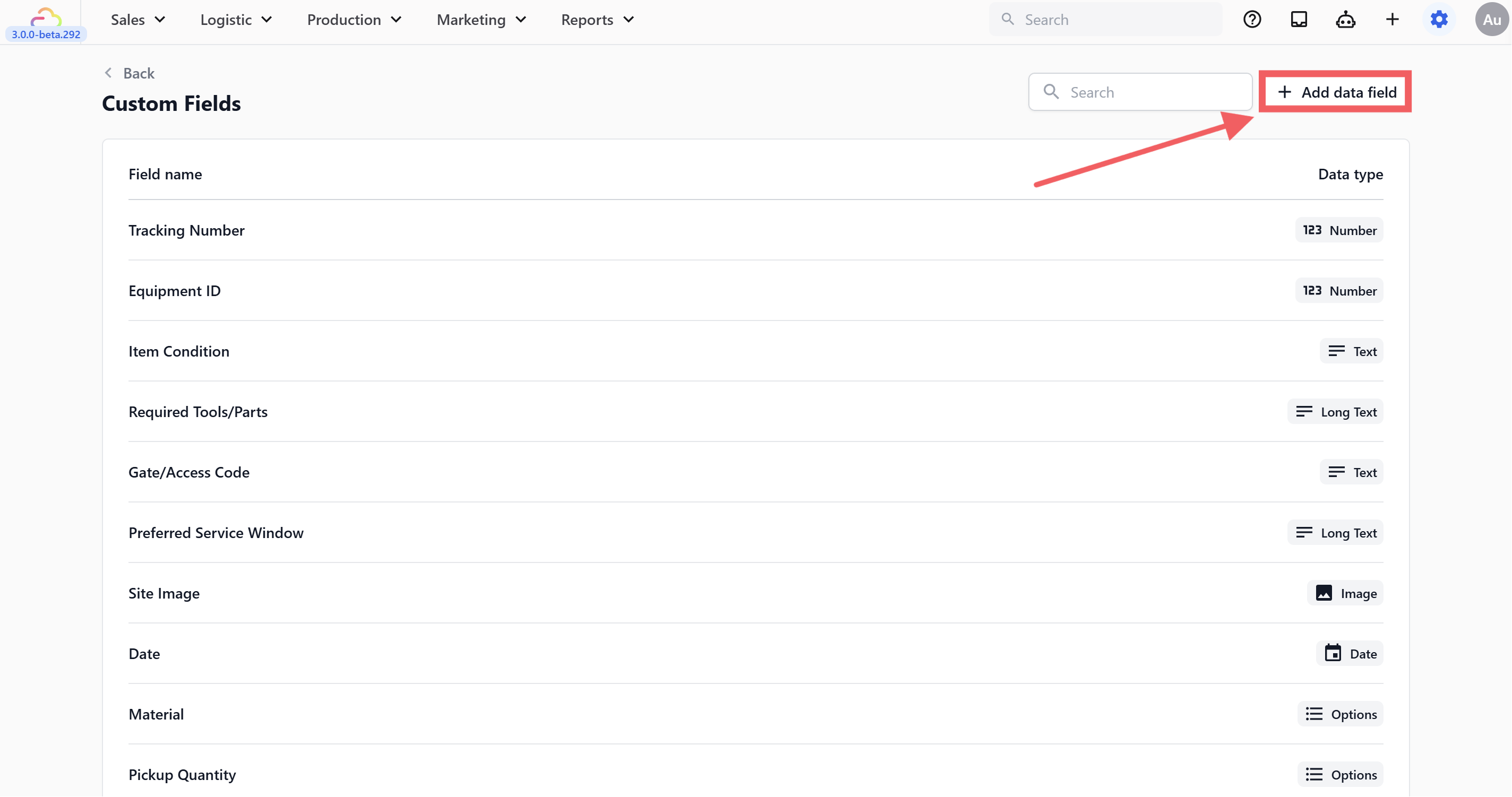Go Back to previous page
Image resolution: width=1512 pixels, height=797 pixels.
[x=130, y=73]
